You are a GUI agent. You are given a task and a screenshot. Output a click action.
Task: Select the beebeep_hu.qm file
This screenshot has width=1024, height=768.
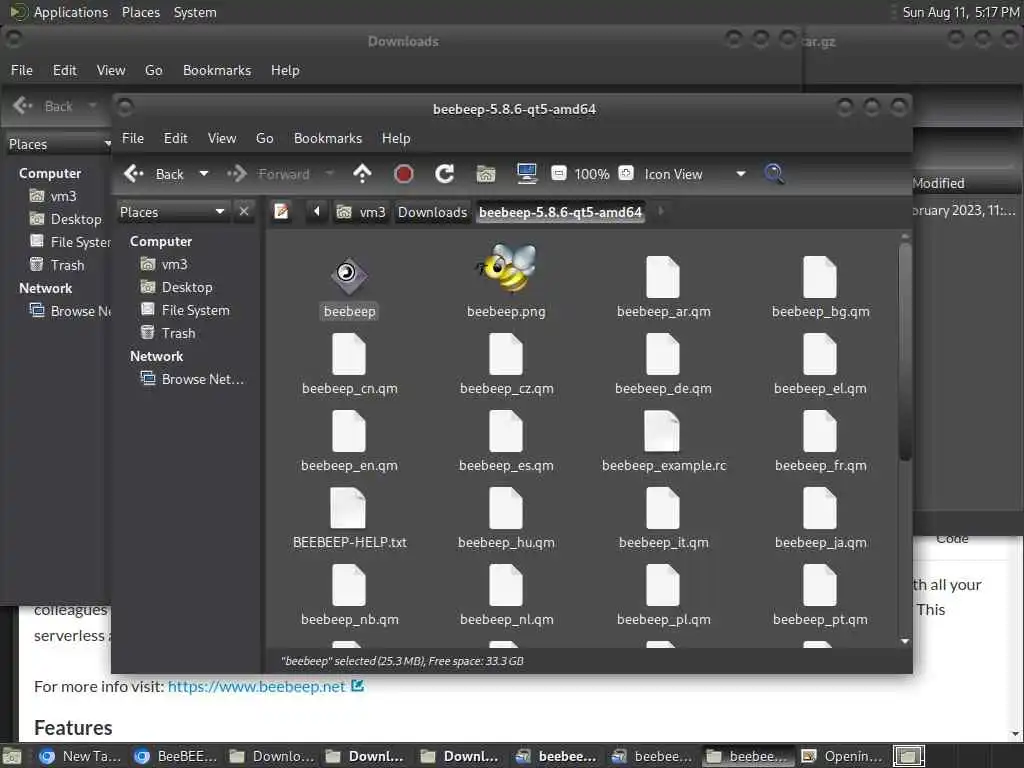(x=506, y=517)
